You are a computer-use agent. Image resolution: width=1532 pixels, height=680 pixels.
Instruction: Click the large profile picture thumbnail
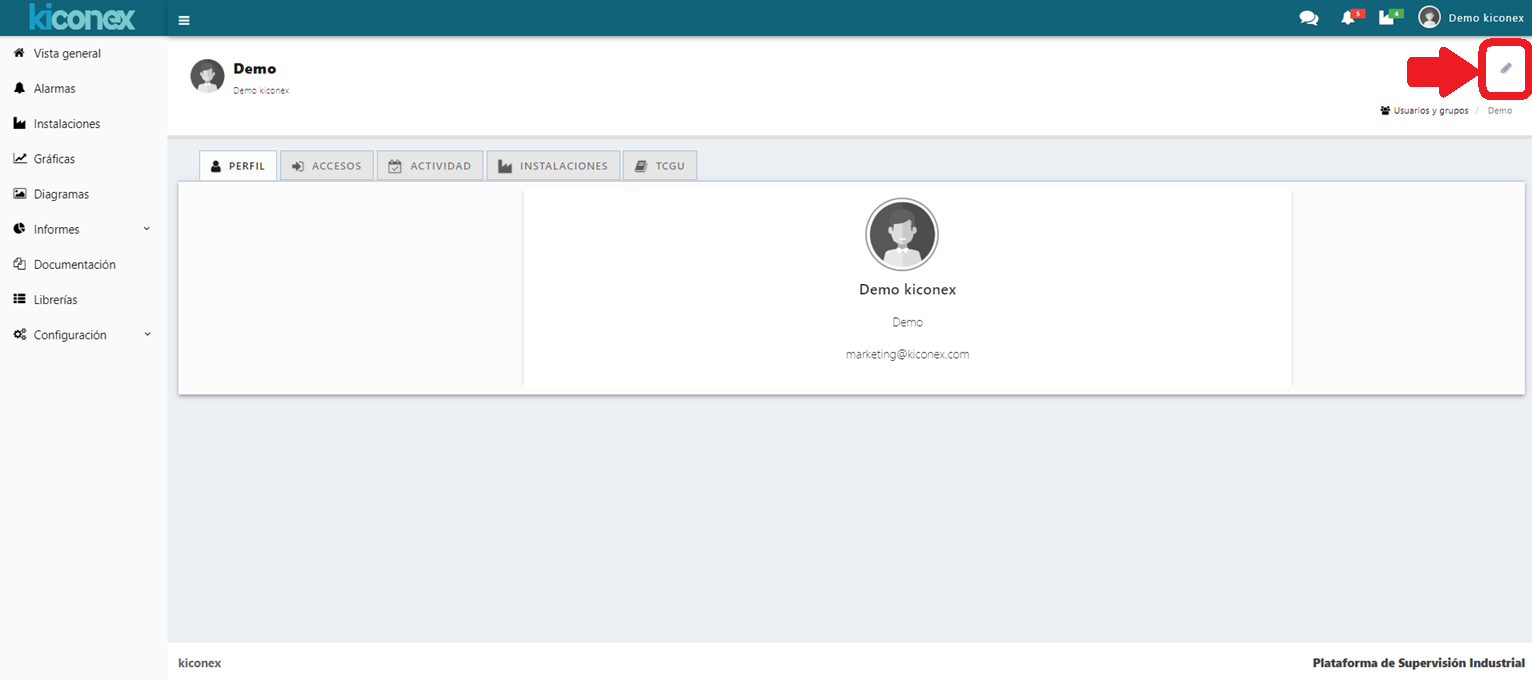point(901,234)
